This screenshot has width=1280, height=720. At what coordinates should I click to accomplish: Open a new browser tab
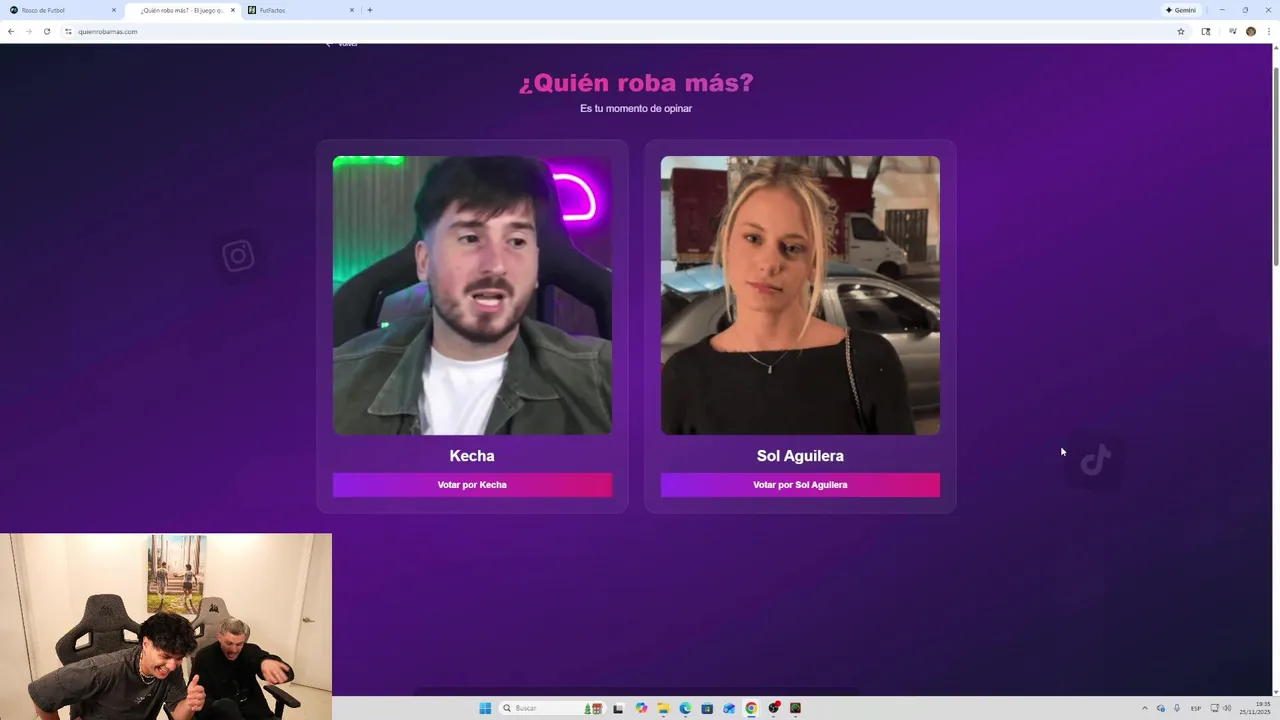point(370,10)
